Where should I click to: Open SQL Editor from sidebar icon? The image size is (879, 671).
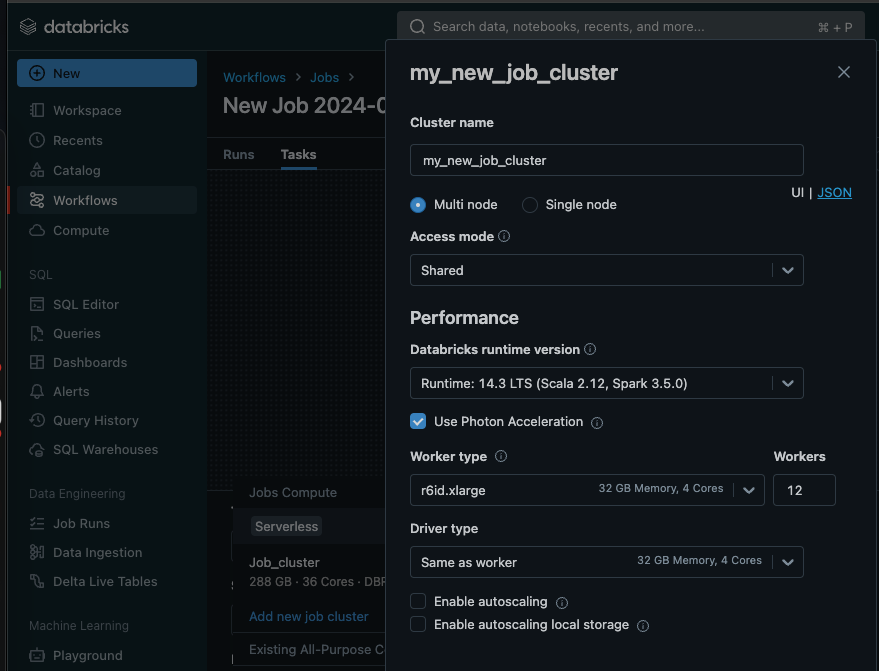pos(37,304)
